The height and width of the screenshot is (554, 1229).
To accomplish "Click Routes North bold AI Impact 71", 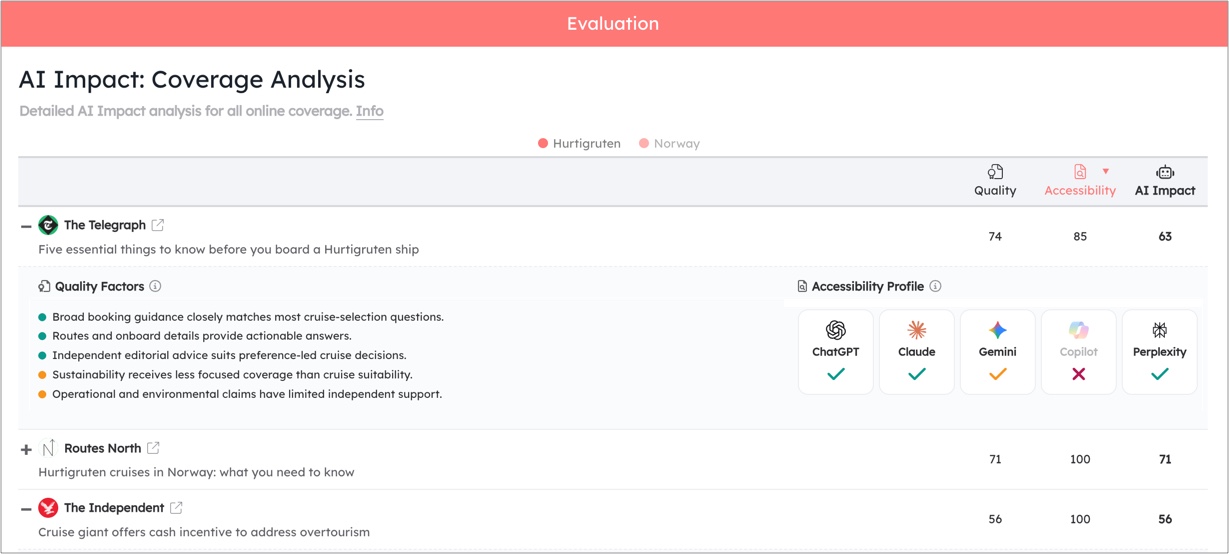I will click(1165, 460).
